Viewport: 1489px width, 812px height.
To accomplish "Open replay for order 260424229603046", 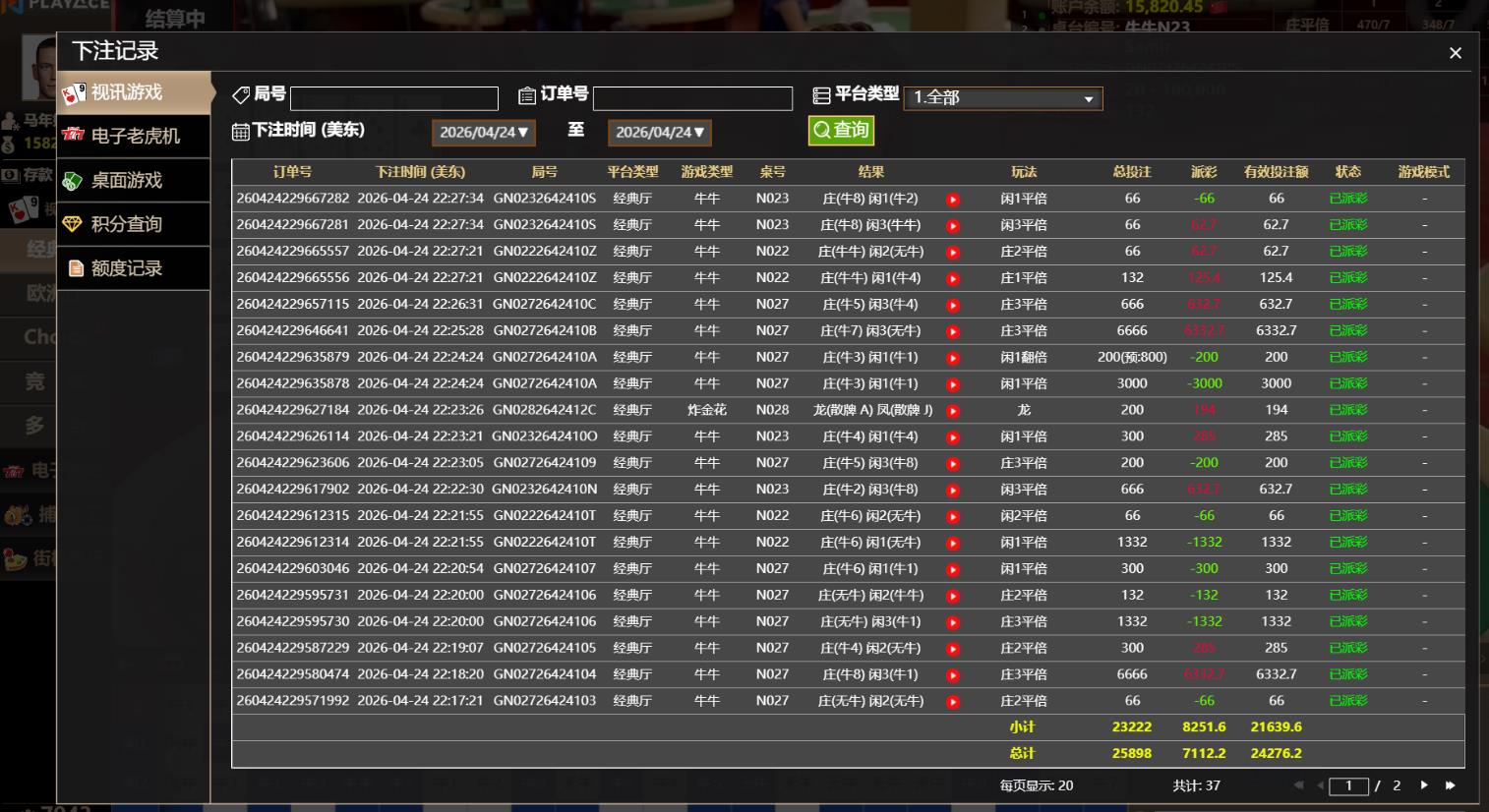I will [x=952, y=570].
